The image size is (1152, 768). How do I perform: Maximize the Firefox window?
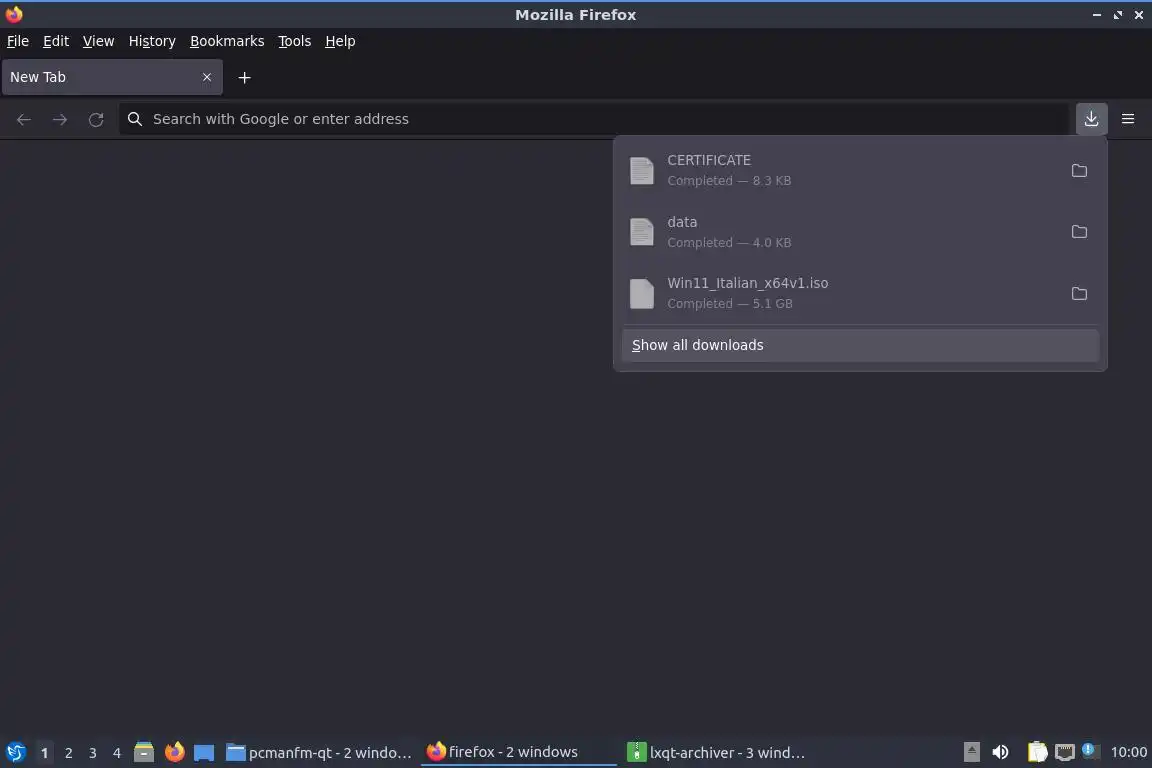point(1117,15)
